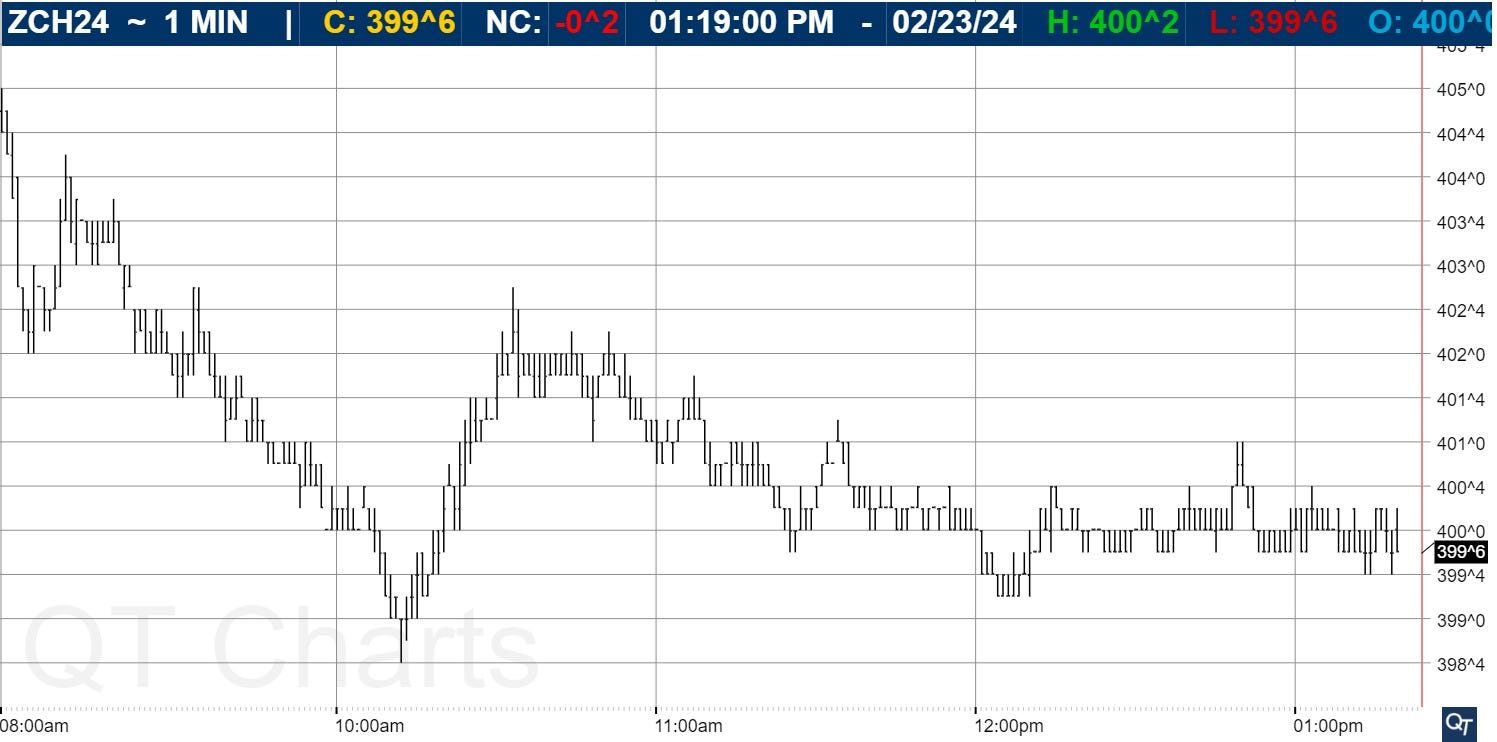Click the 12:00pm time axis label
The width and height of the screenshot is (1497, 742).
tap(1010, 725)
